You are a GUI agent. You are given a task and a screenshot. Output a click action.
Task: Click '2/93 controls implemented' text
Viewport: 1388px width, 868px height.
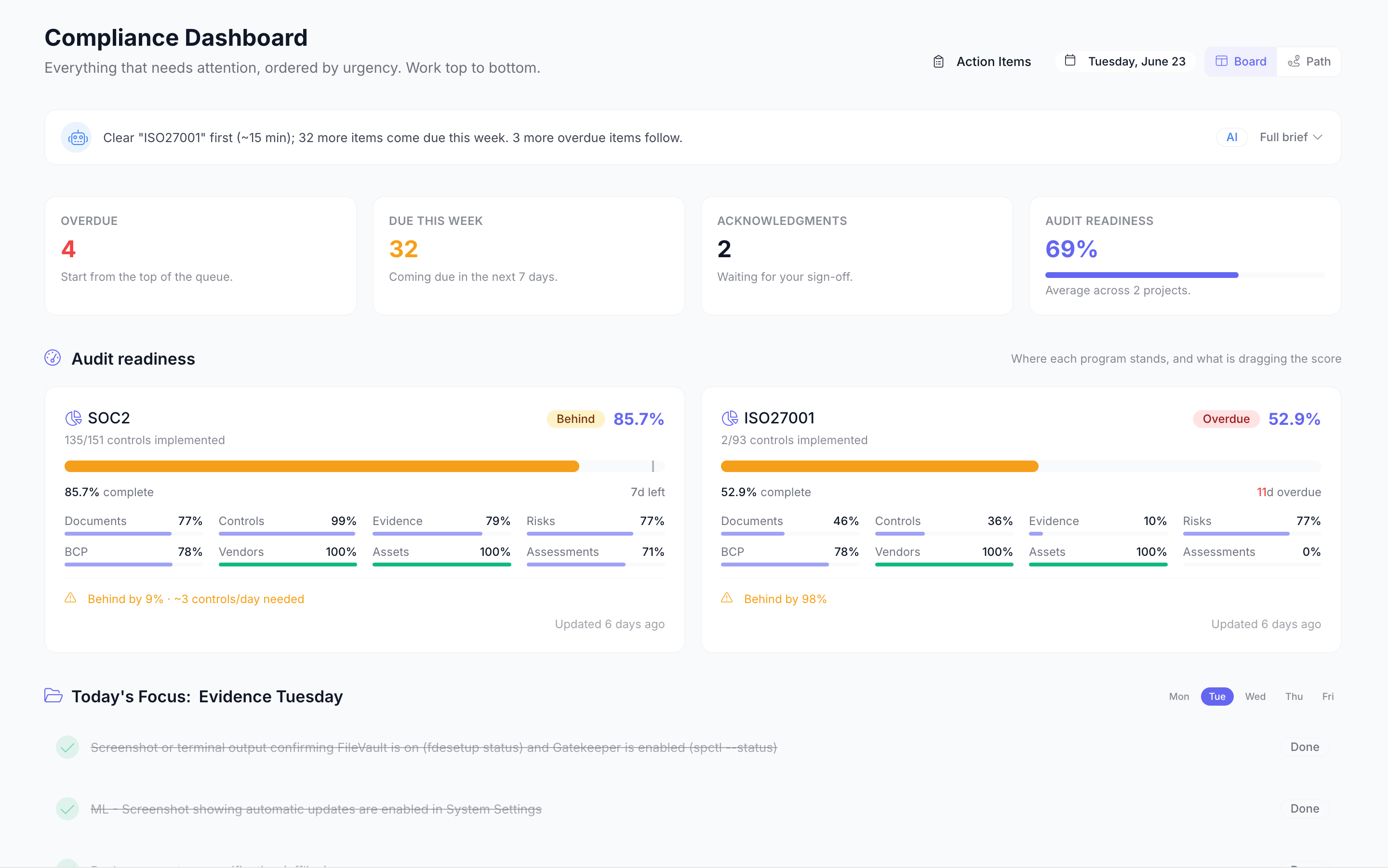(794, 440)
